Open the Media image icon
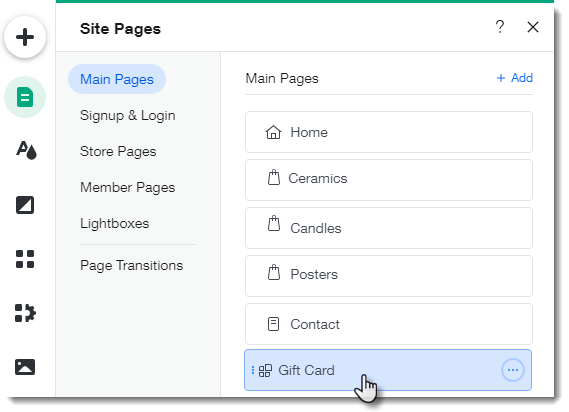 tap(25, 367)
